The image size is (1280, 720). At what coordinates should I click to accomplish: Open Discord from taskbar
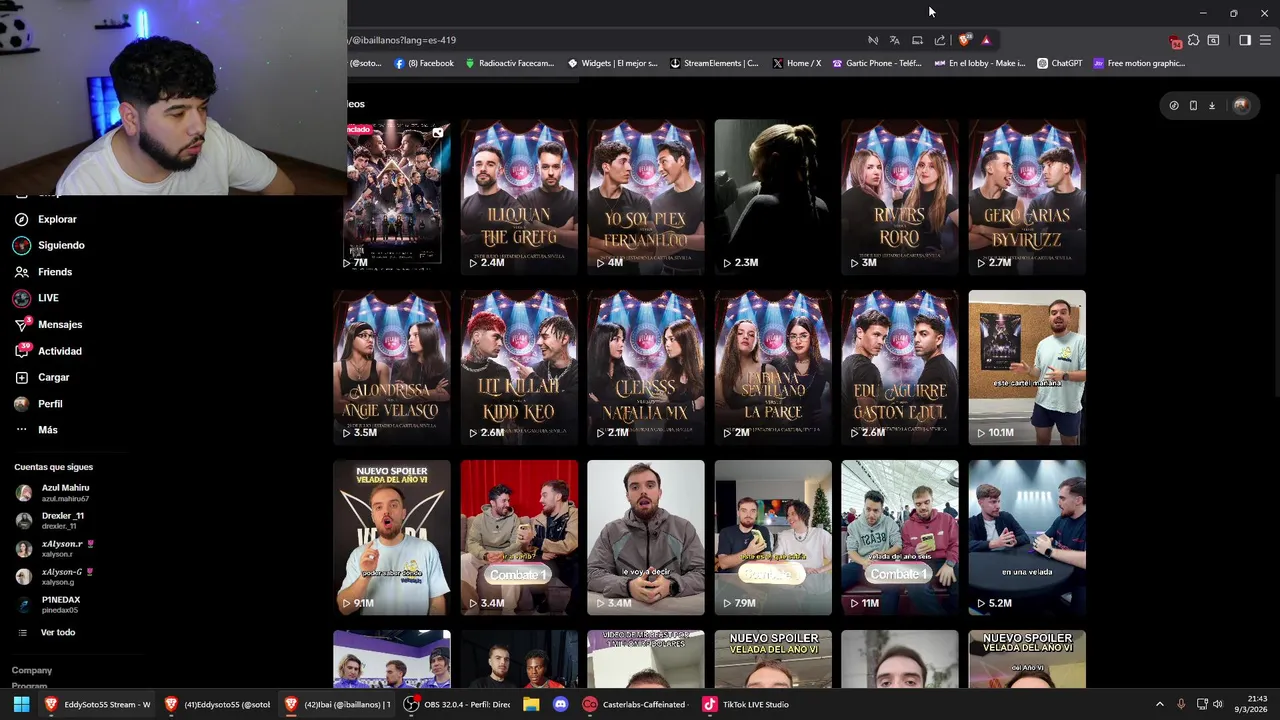[x=560, y=704]
